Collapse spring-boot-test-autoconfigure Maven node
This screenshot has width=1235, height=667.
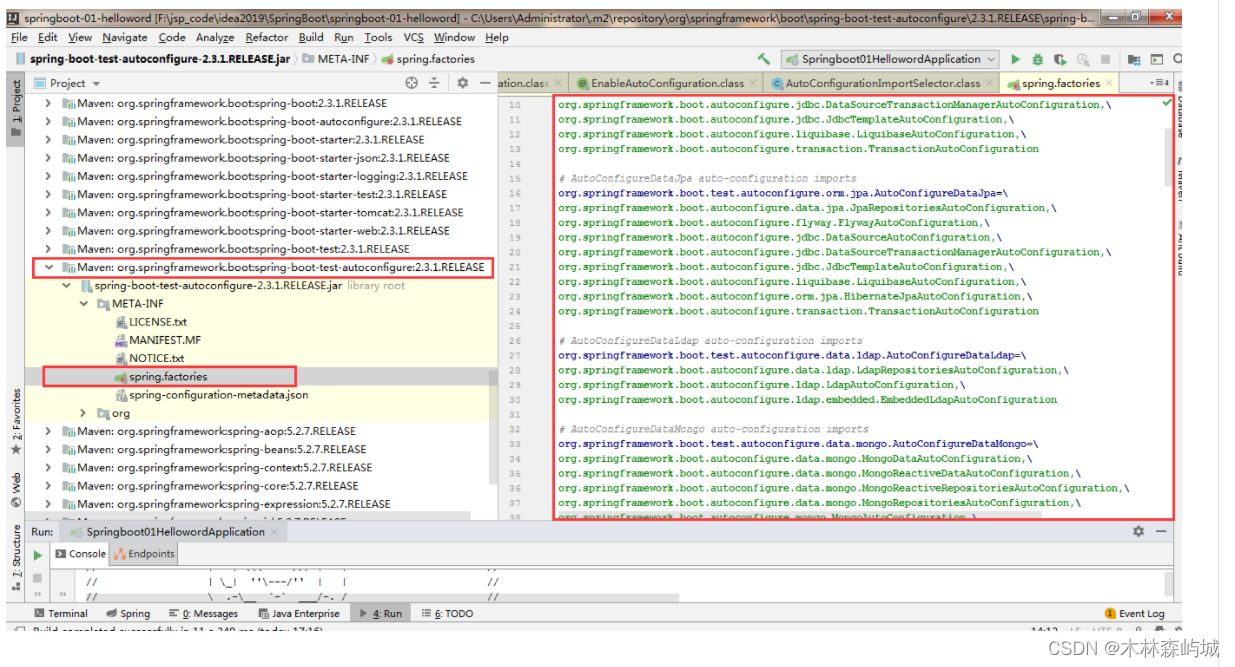pyautogui.click(x=48, y=267)
